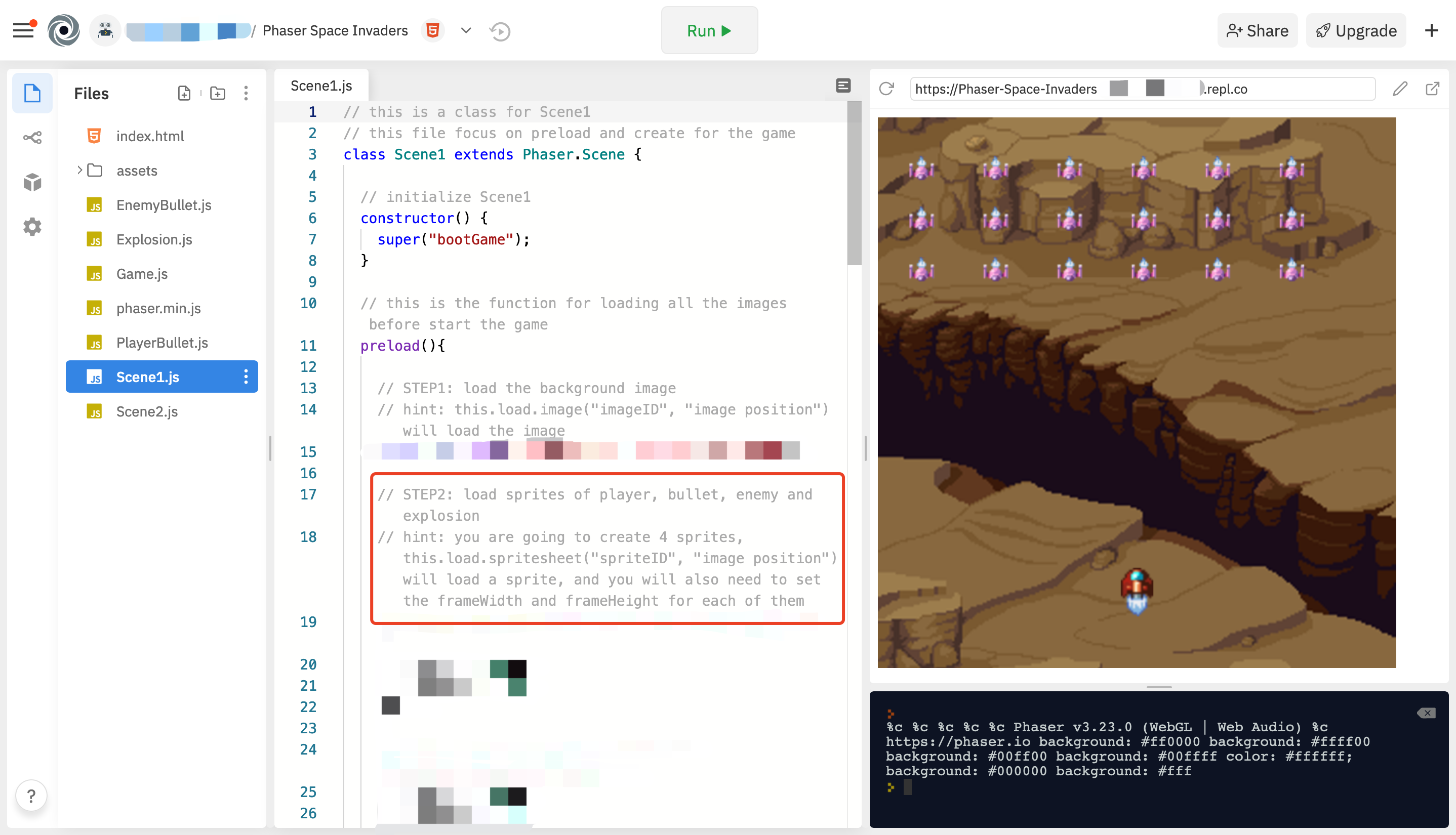Clear the console output
The height and width of the screenshot is (835, 1456).
[x=1426, y=713]
